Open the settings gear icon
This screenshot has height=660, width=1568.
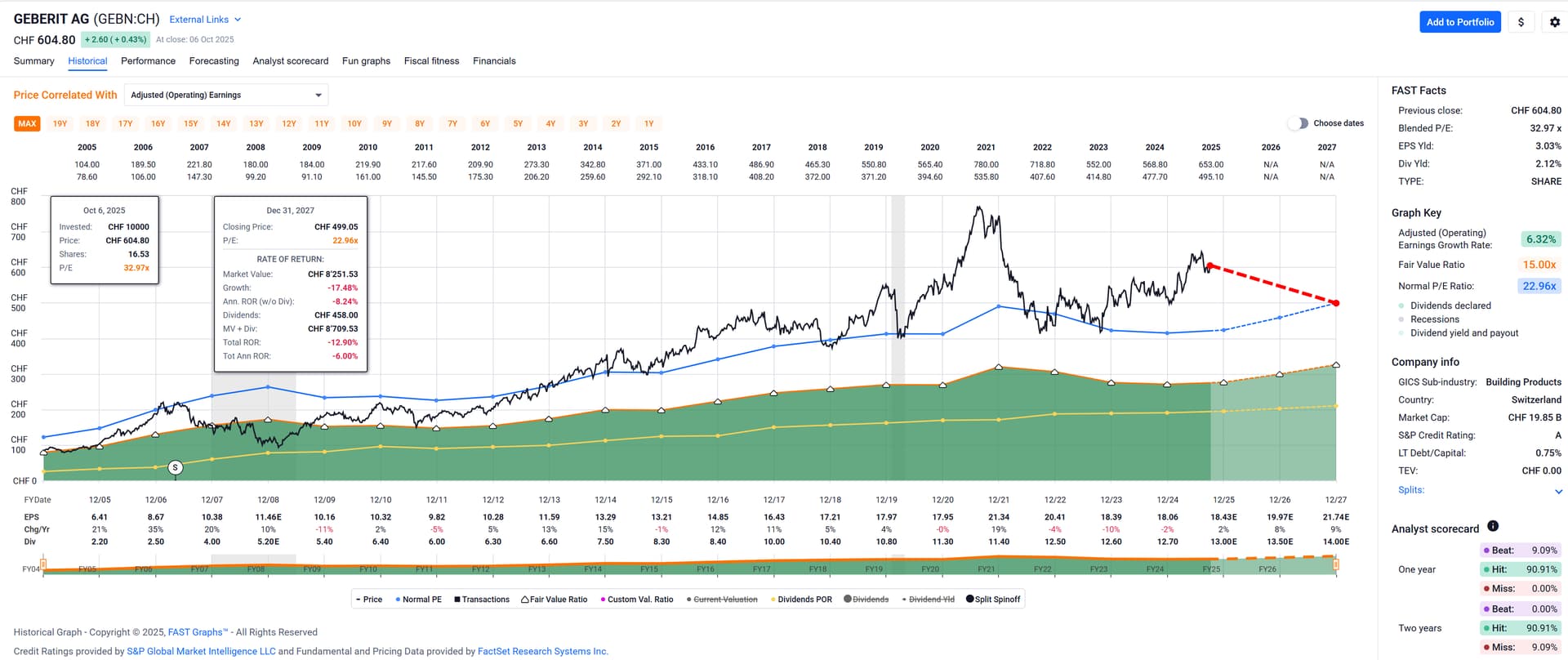(1554, 22)
